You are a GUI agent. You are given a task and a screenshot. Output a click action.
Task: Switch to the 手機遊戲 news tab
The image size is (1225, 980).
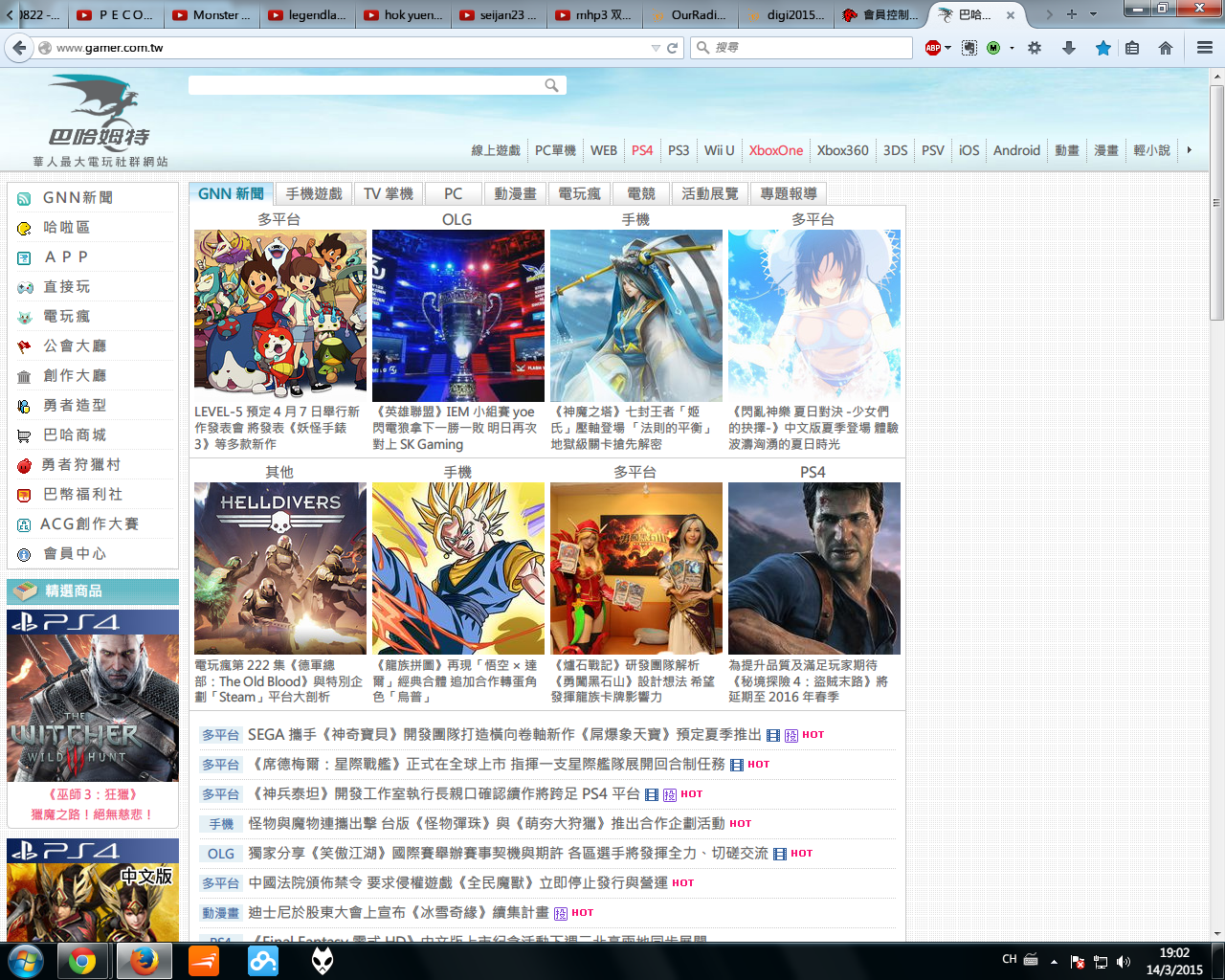click(x=314, y=194)
